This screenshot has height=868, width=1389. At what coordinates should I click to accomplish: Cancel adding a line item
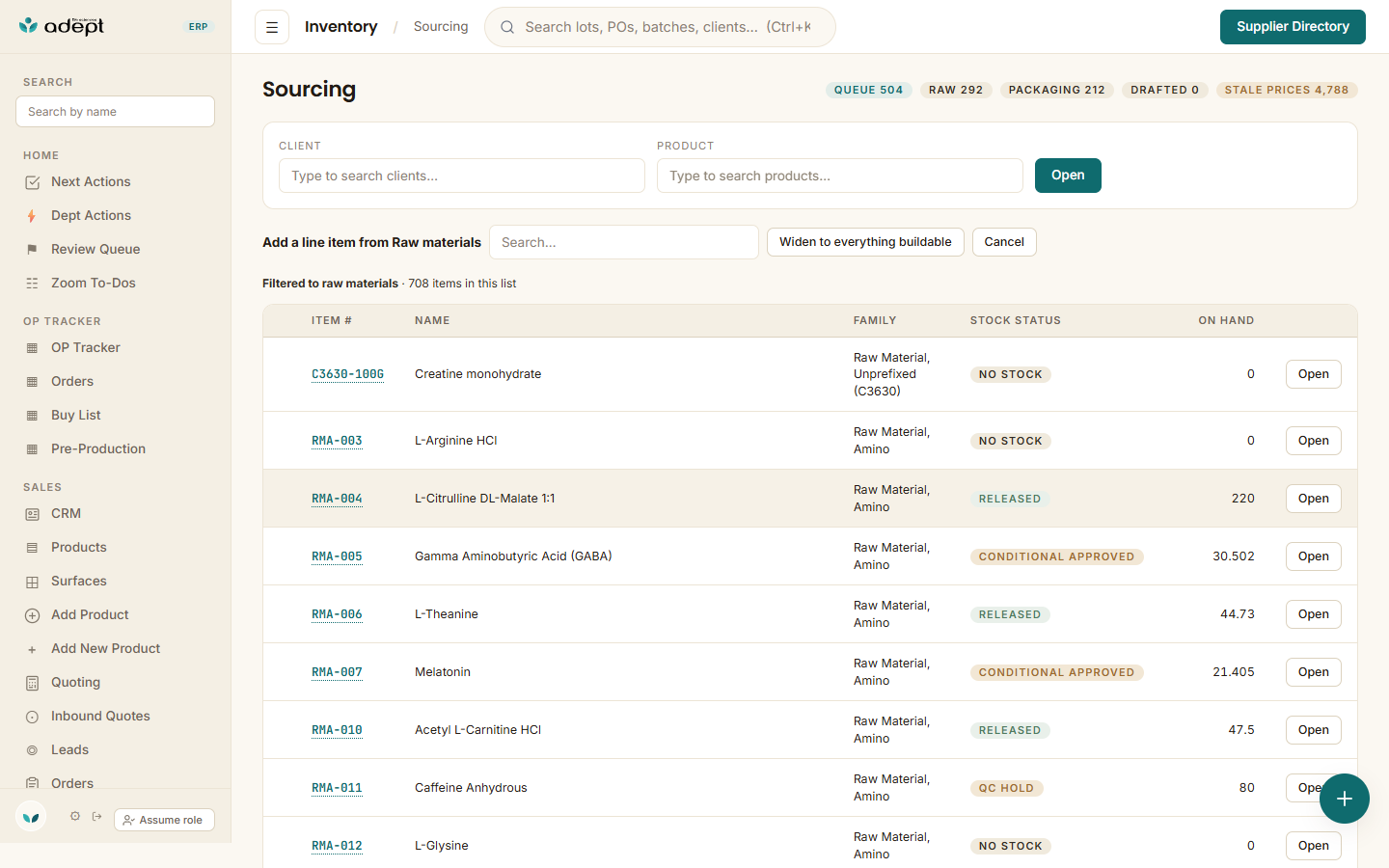1004,242
